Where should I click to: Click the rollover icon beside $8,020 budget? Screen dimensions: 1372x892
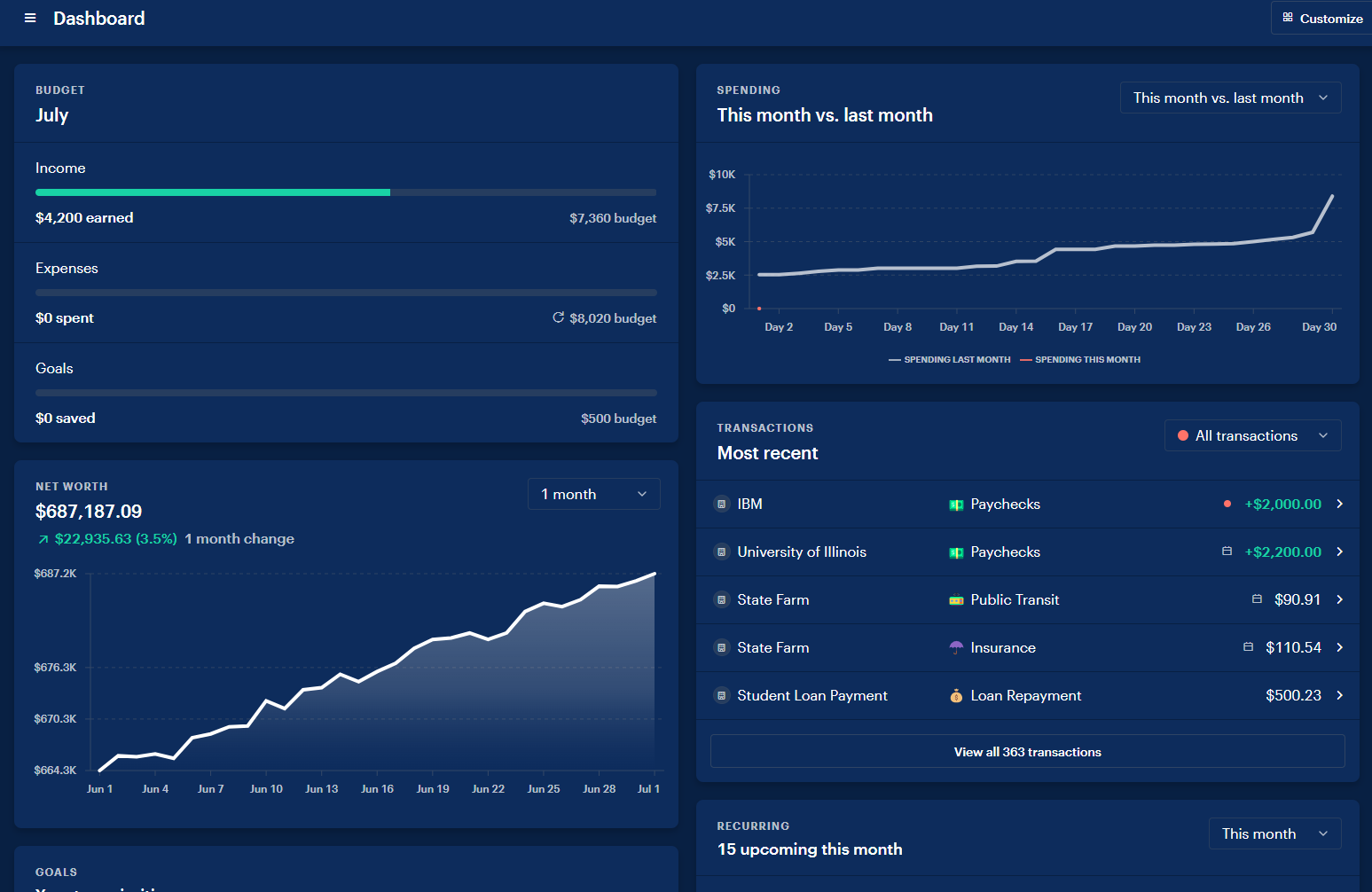point(558,317)
